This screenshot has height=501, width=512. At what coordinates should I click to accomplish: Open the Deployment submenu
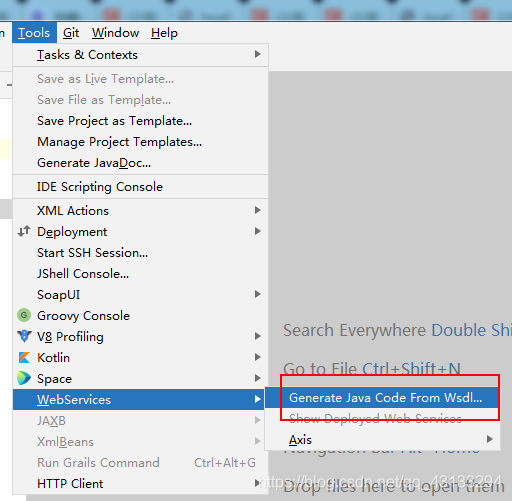coord(140,231)
